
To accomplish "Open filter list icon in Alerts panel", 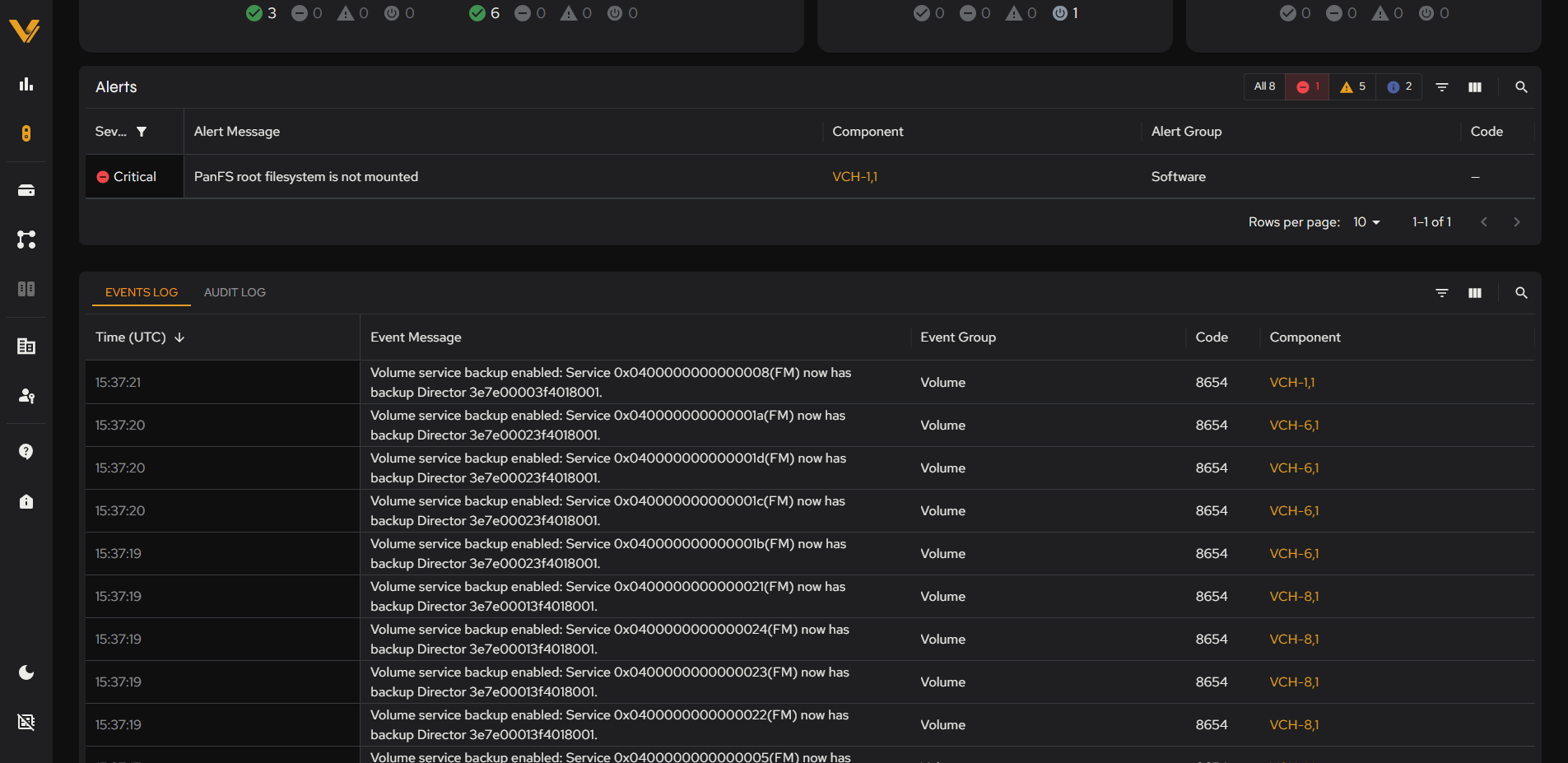I will point(1442,87).
